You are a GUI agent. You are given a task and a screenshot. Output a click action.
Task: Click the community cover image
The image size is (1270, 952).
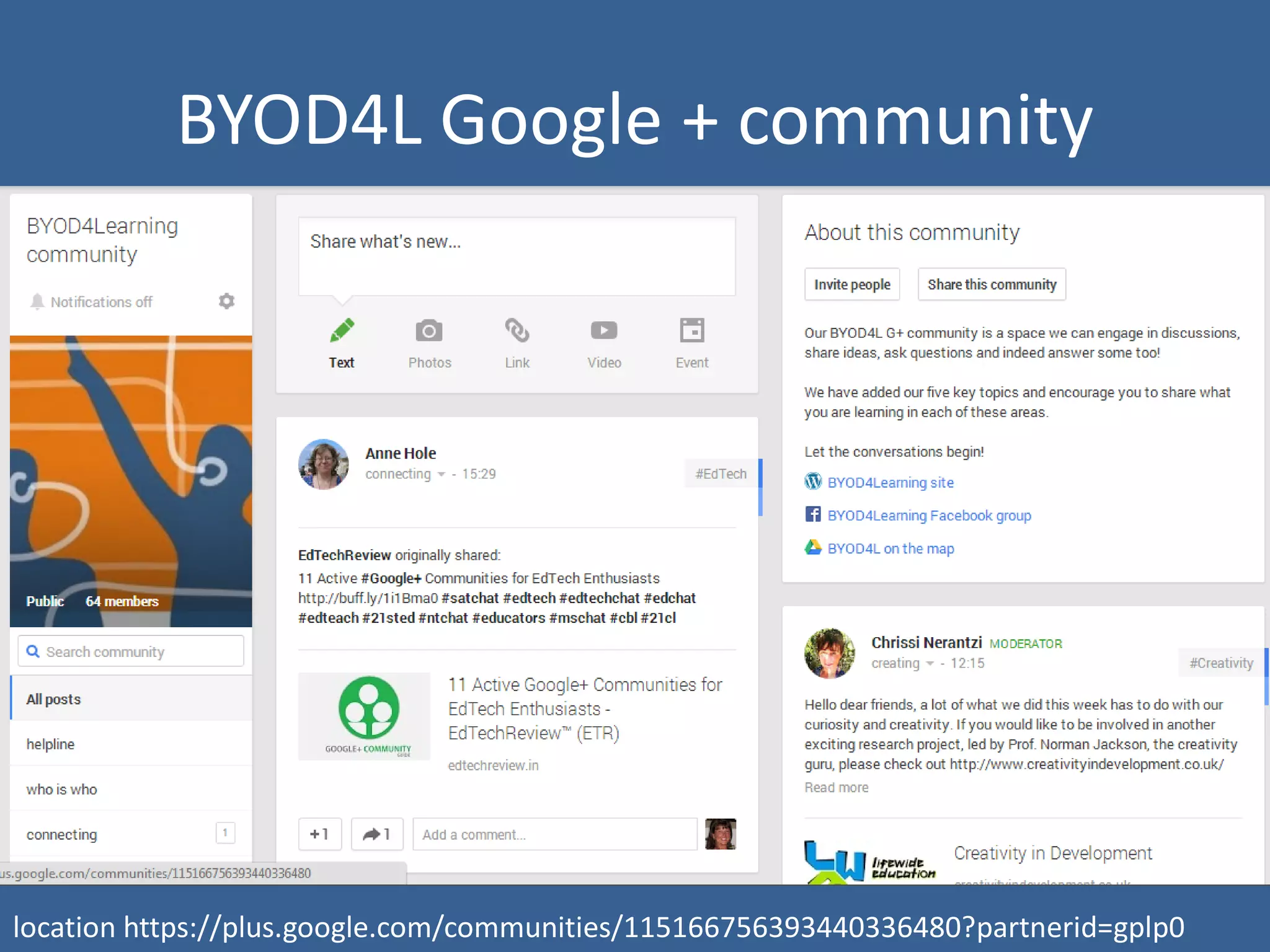(131, 481)
